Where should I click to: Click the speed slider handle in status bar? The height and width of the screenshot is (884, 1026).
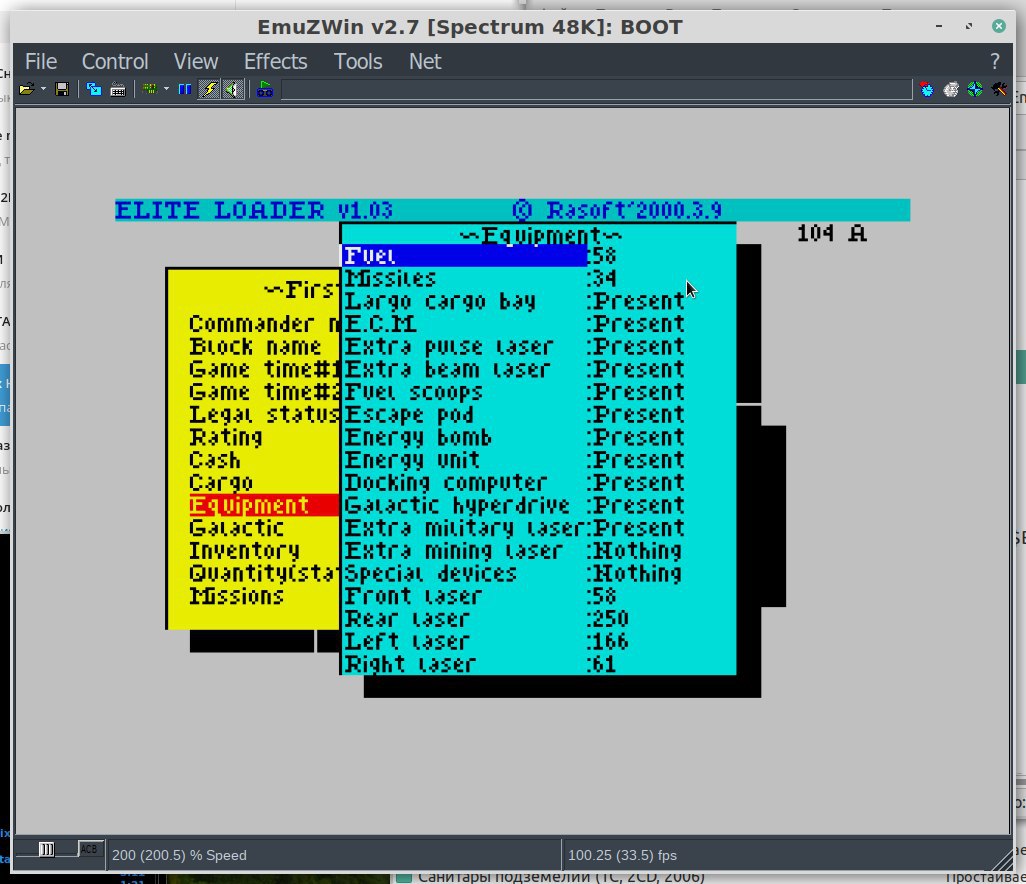coord(46,849)
